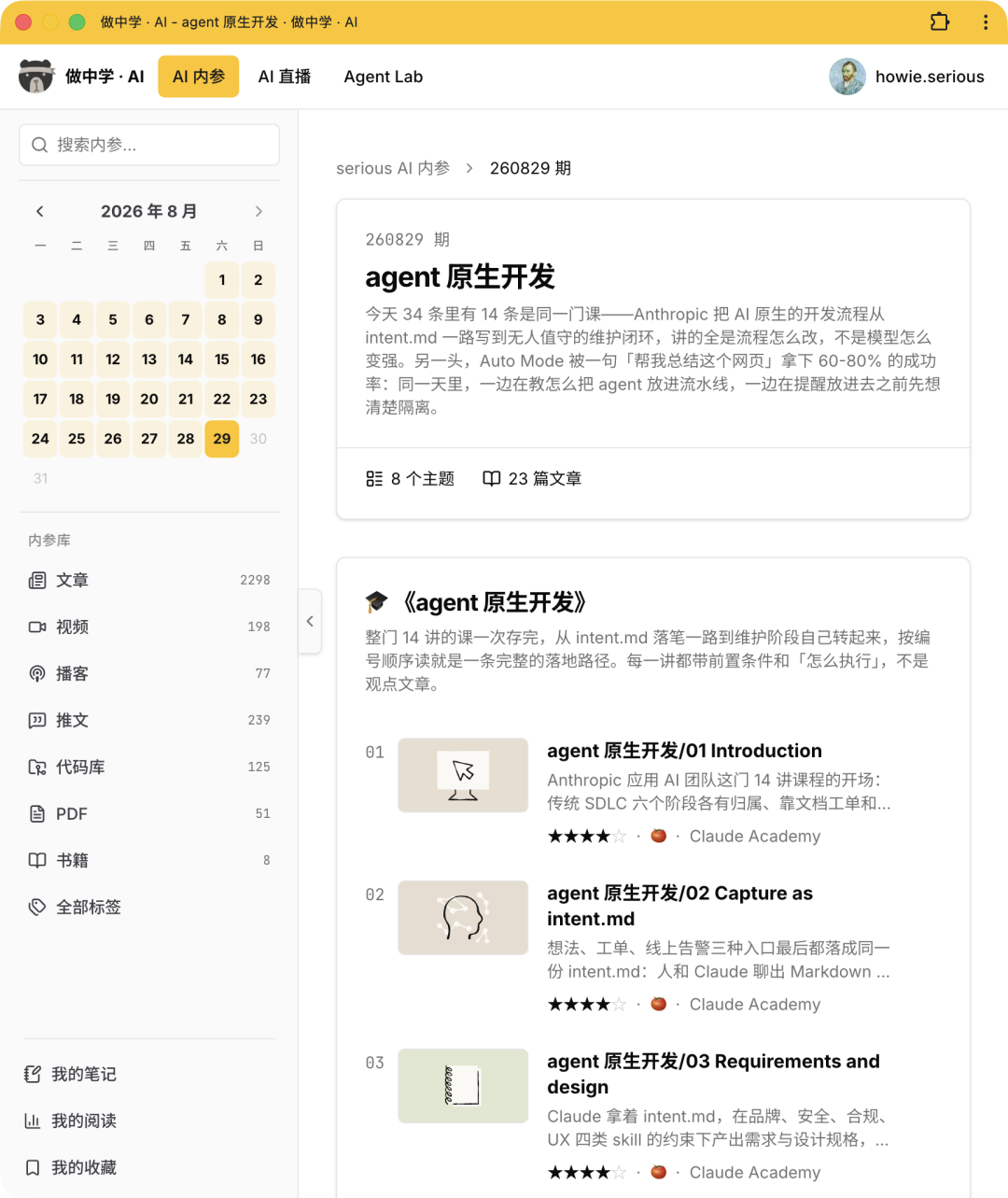
Task: Click the tomato icon under 03 Requirements and design
Action: pyautogui.click(x=659, y=1172)
